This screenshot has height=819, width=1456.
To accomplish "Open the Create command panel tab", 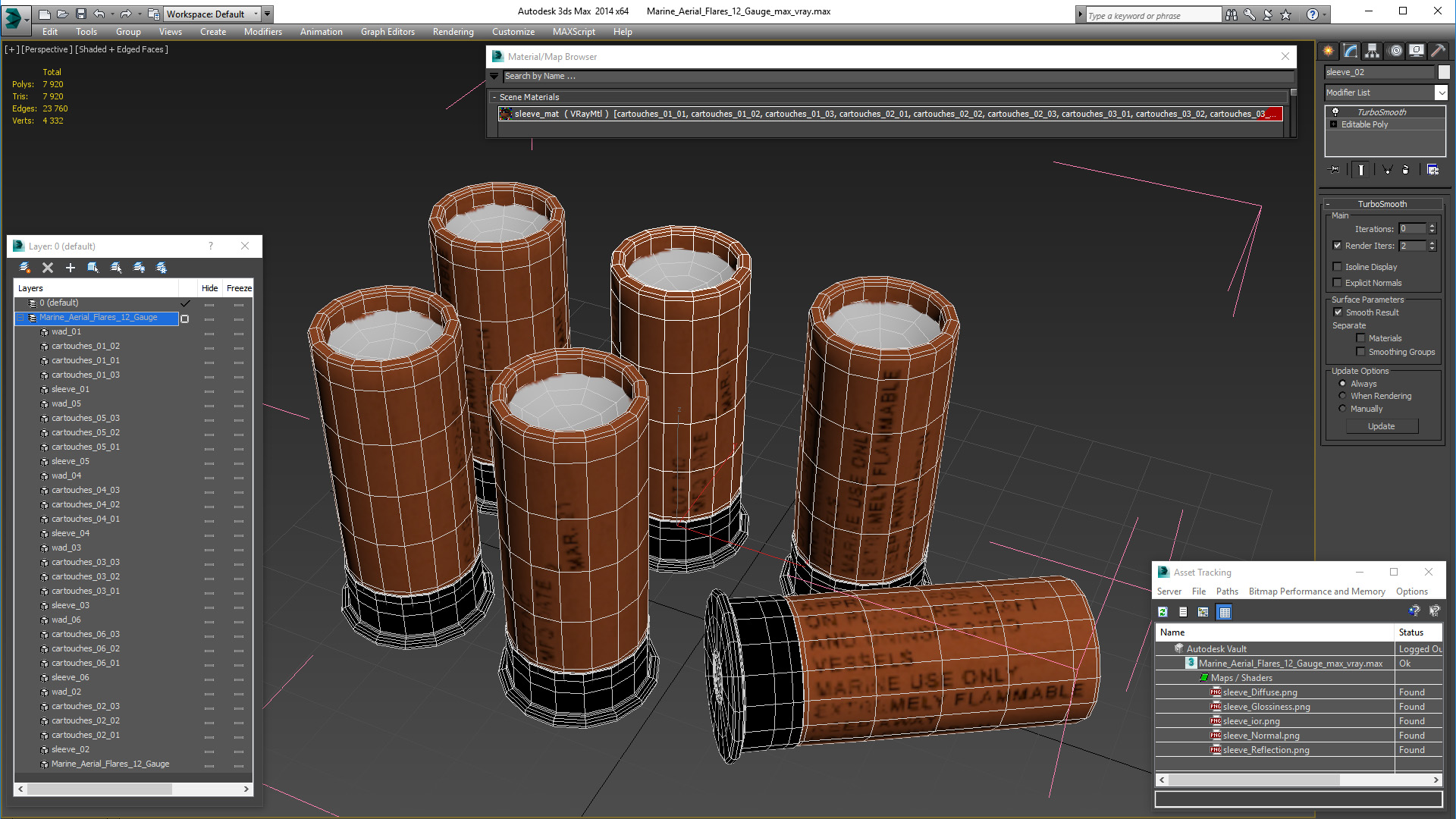I will pyautogui.click(x=1329, y=51).
